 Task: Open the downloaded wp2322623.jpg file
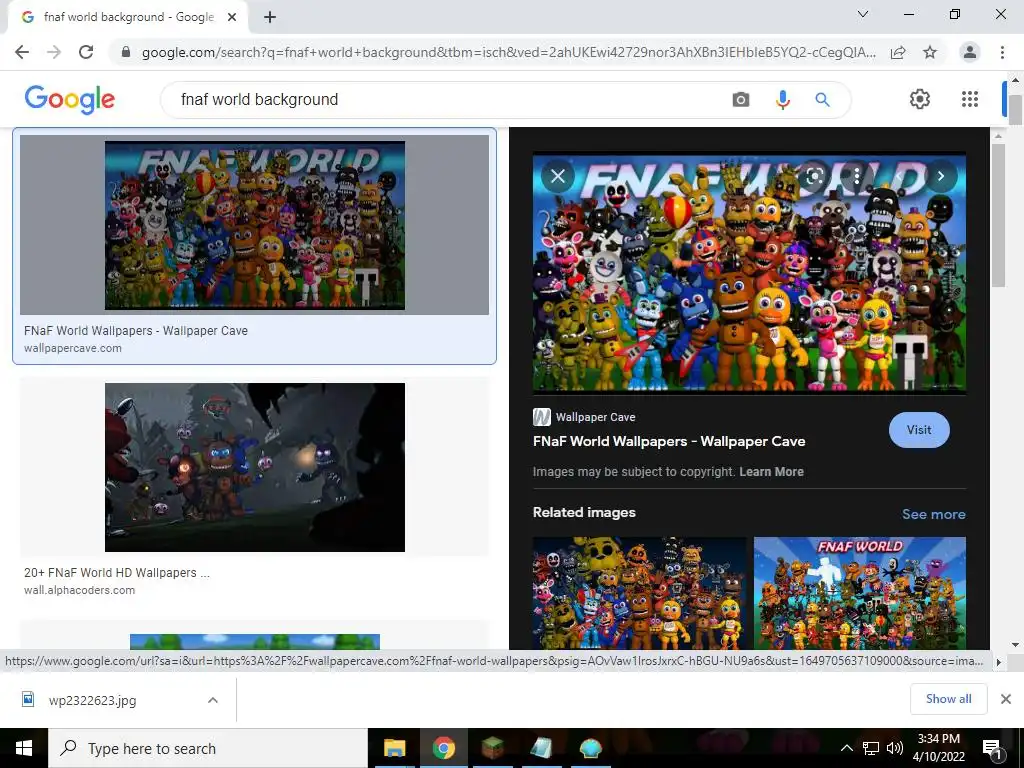click(92, 701)
